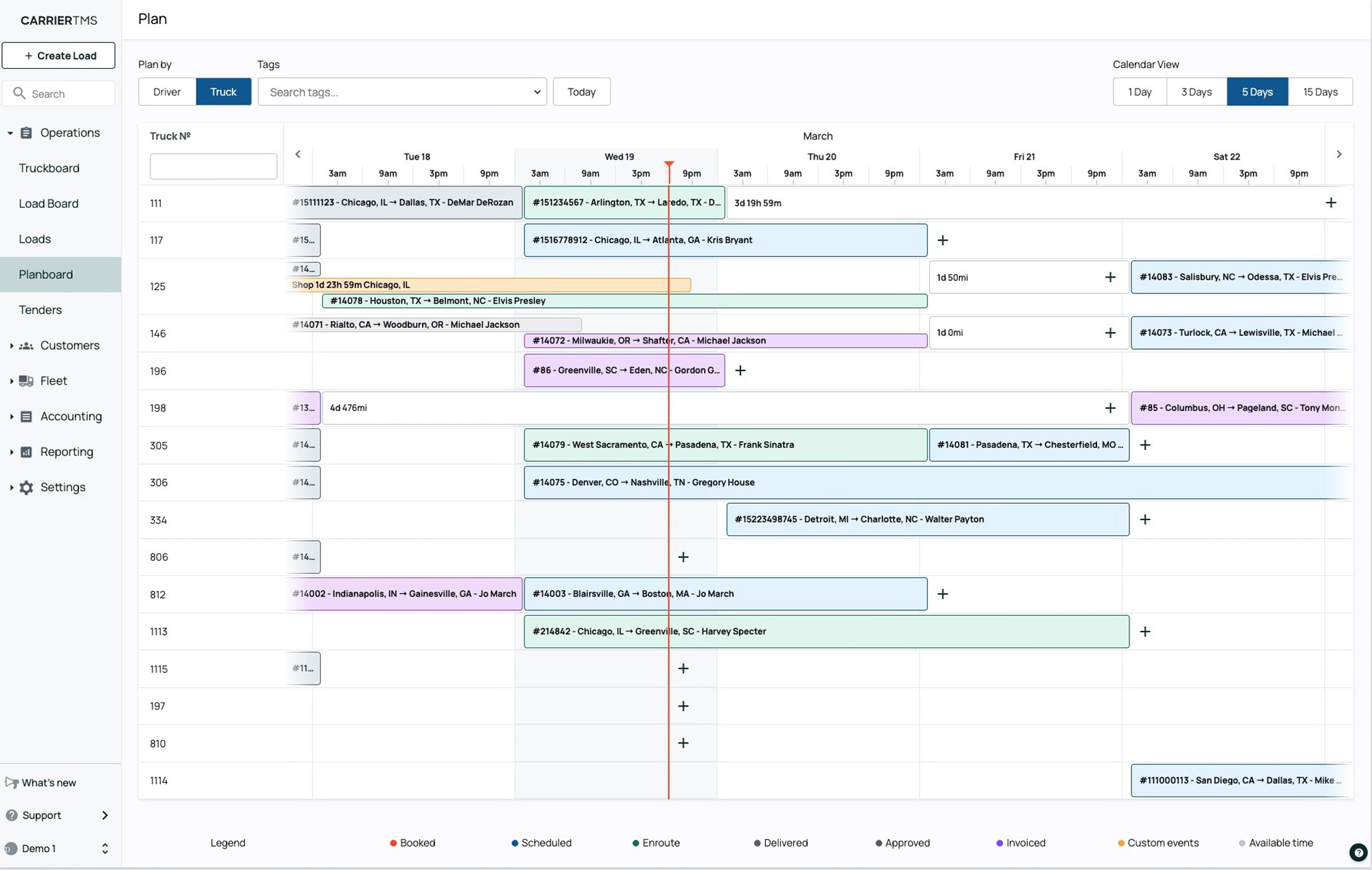Go to next dates with right arrow
1372x870 pixels.
(1338, 155)
